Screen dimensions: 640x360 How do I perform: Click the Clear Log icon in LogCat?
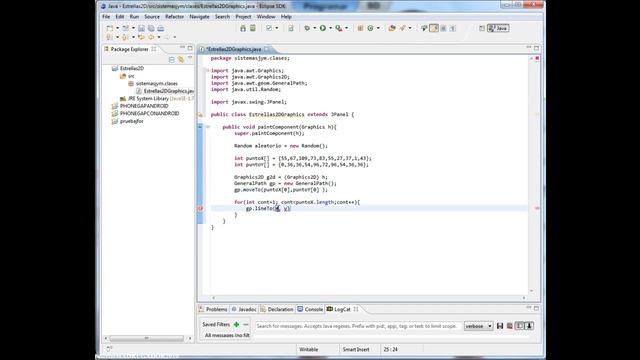tap(509, 326)
